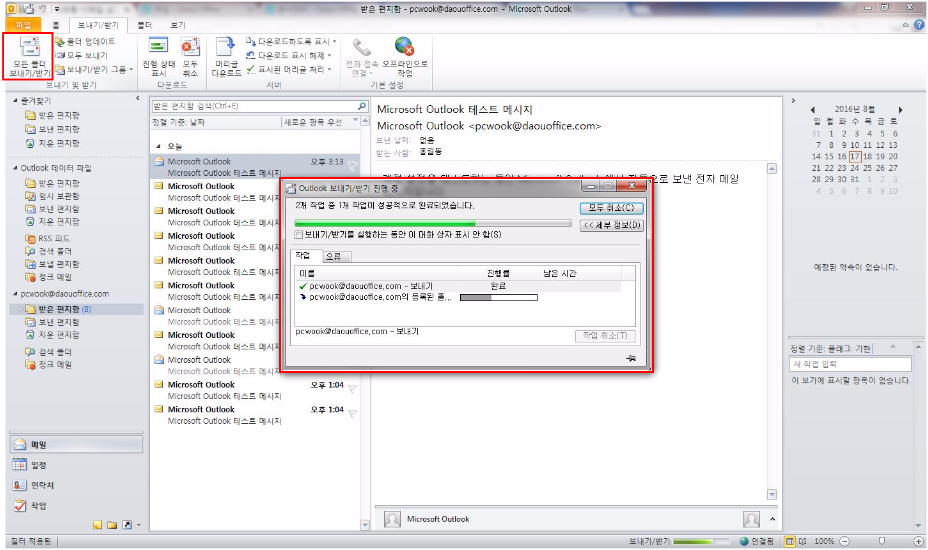
Task: Open 받은 편지함 under 즐겨찾기 (Favorites)
Action: [53, 115]
